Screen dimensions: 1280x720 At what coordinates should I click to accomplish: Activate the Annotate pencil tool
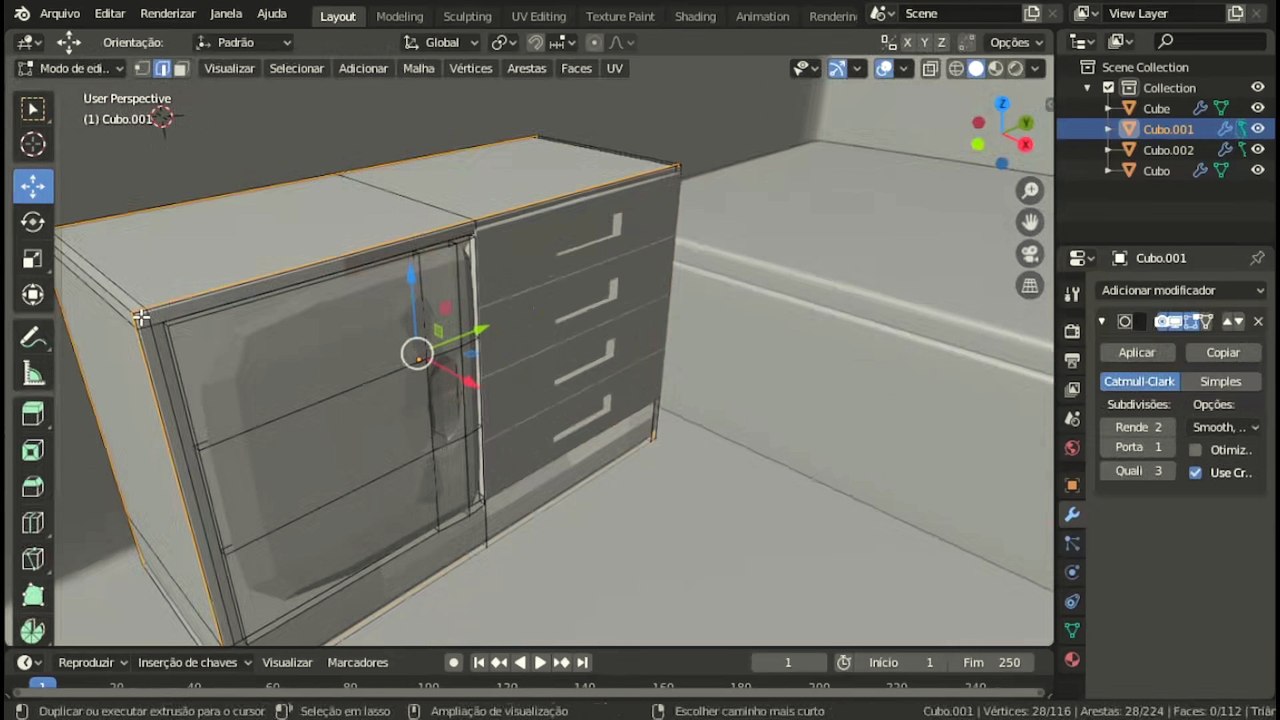[33, 338]
